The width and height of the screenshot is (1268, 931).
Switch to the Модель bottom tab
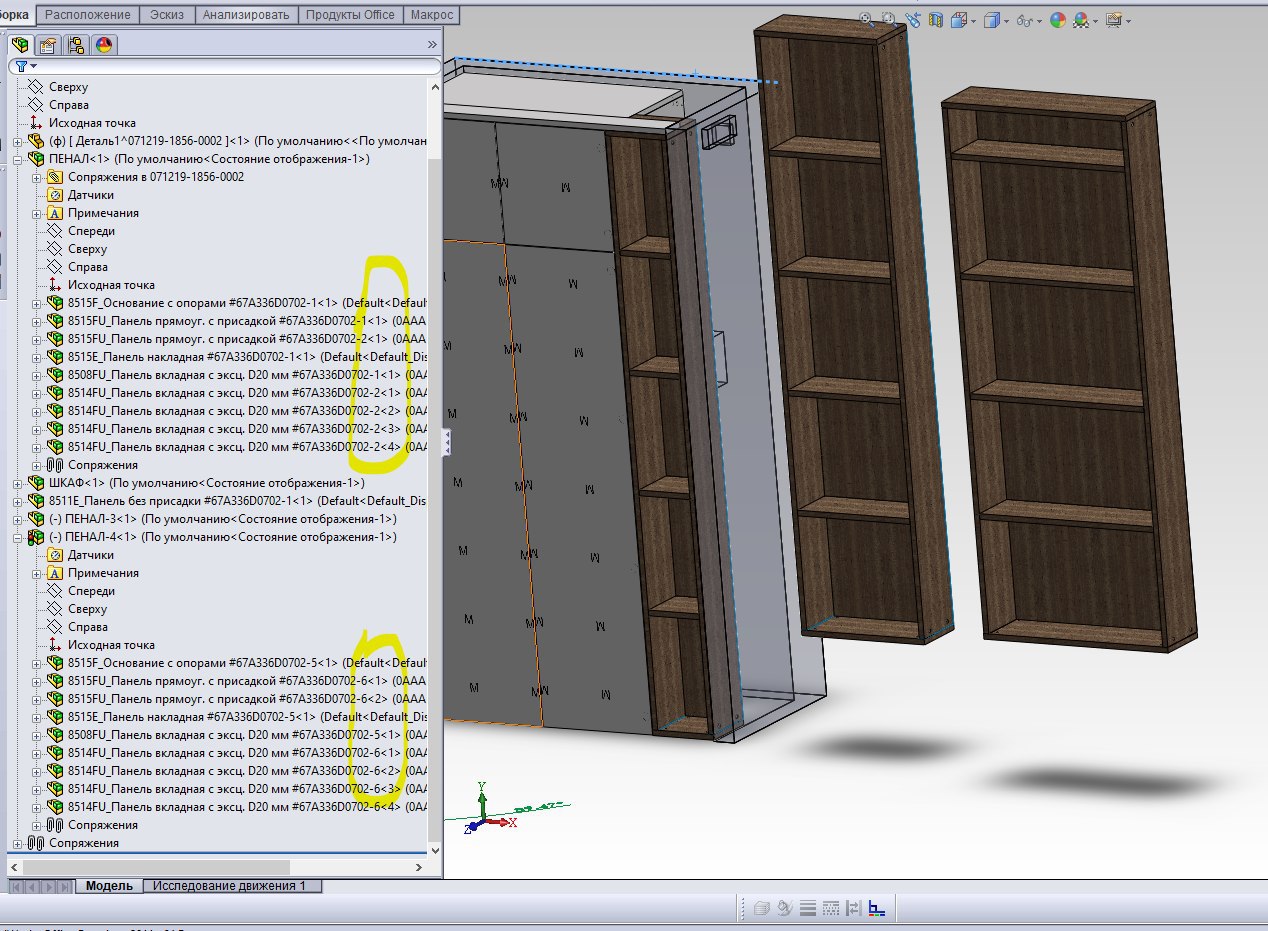click(x=109, y=886)
